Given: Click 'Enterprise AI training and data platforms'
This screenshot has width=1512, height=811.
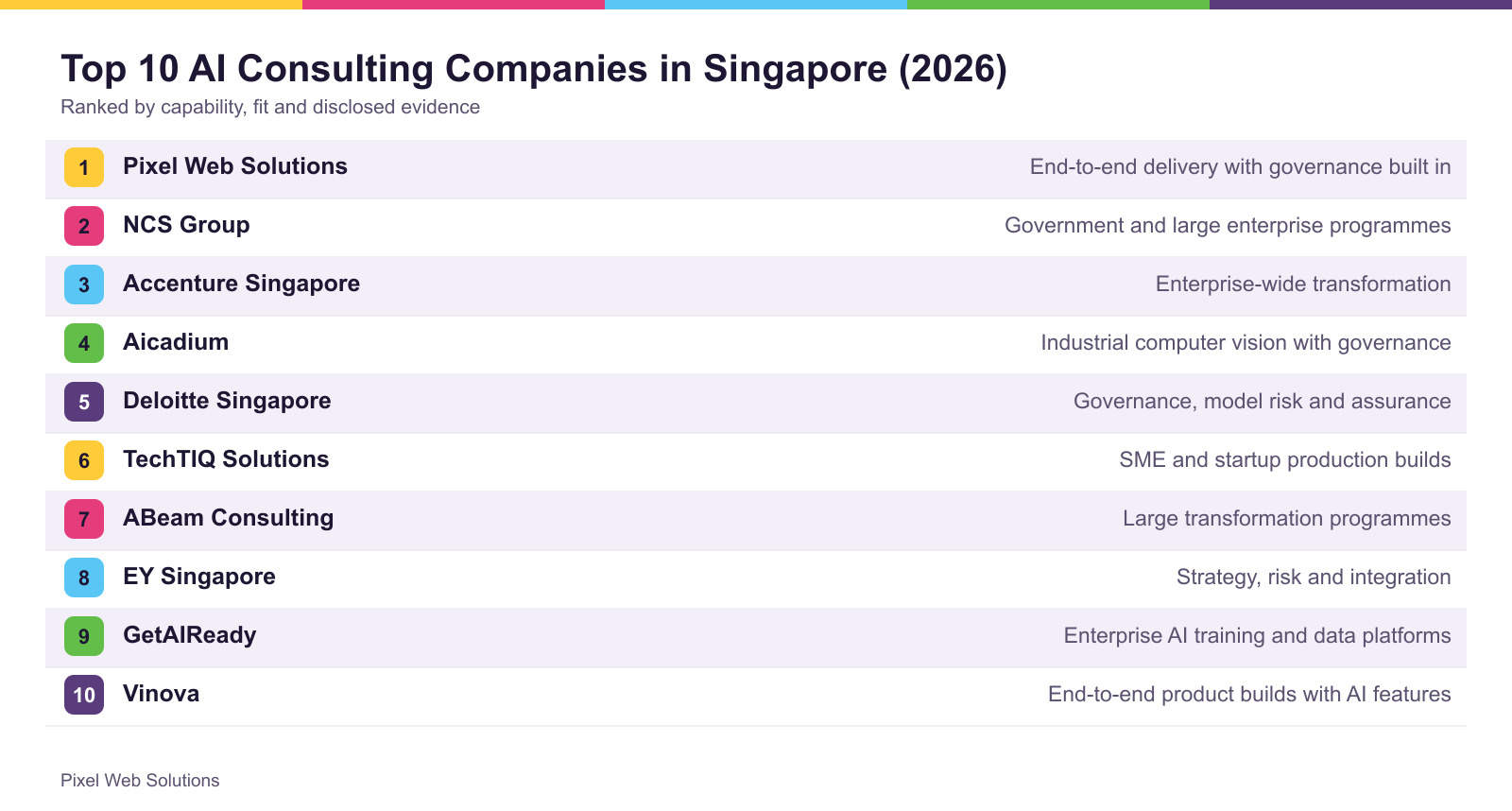Looking at the screenshot, I should pos(1257,636).
